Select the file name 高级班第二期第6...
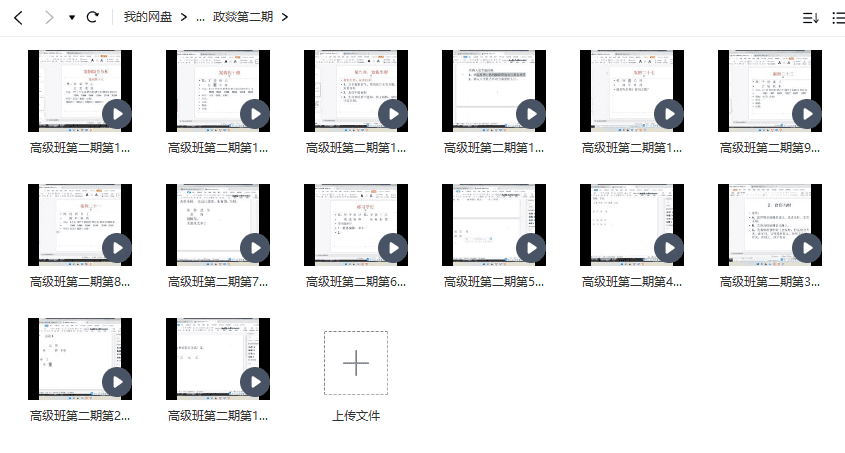Image resolution: width=845 pixels, height=453 pixels. 356,282
